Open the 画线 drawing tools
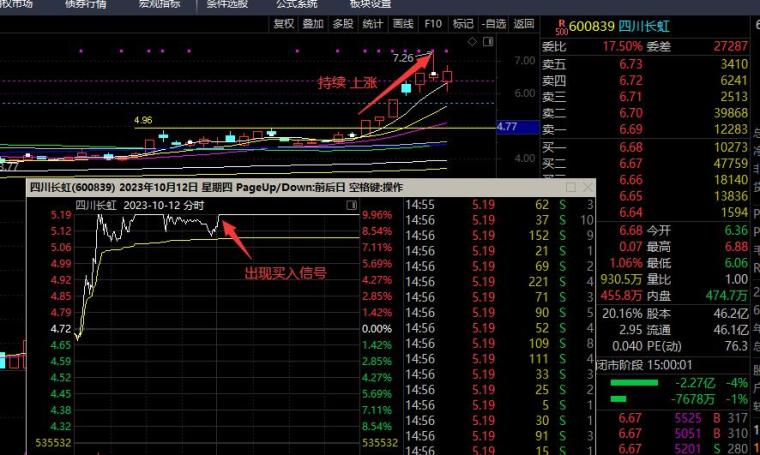 coord(403,23)
